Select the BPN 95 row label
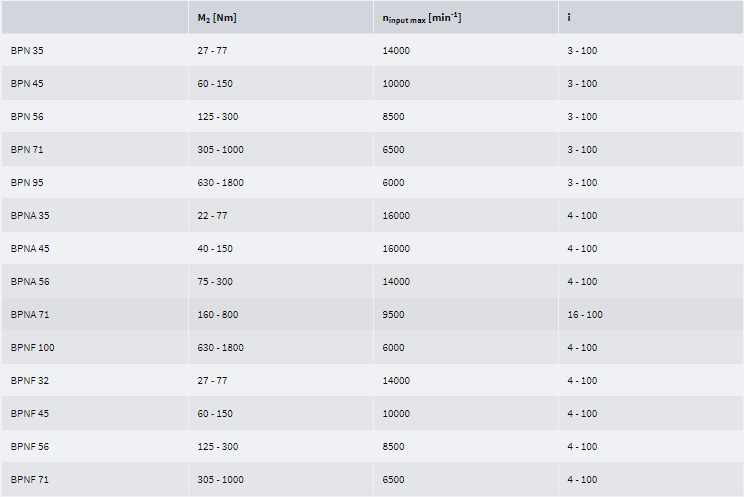 pyautogui.click(x=27, y=182)
